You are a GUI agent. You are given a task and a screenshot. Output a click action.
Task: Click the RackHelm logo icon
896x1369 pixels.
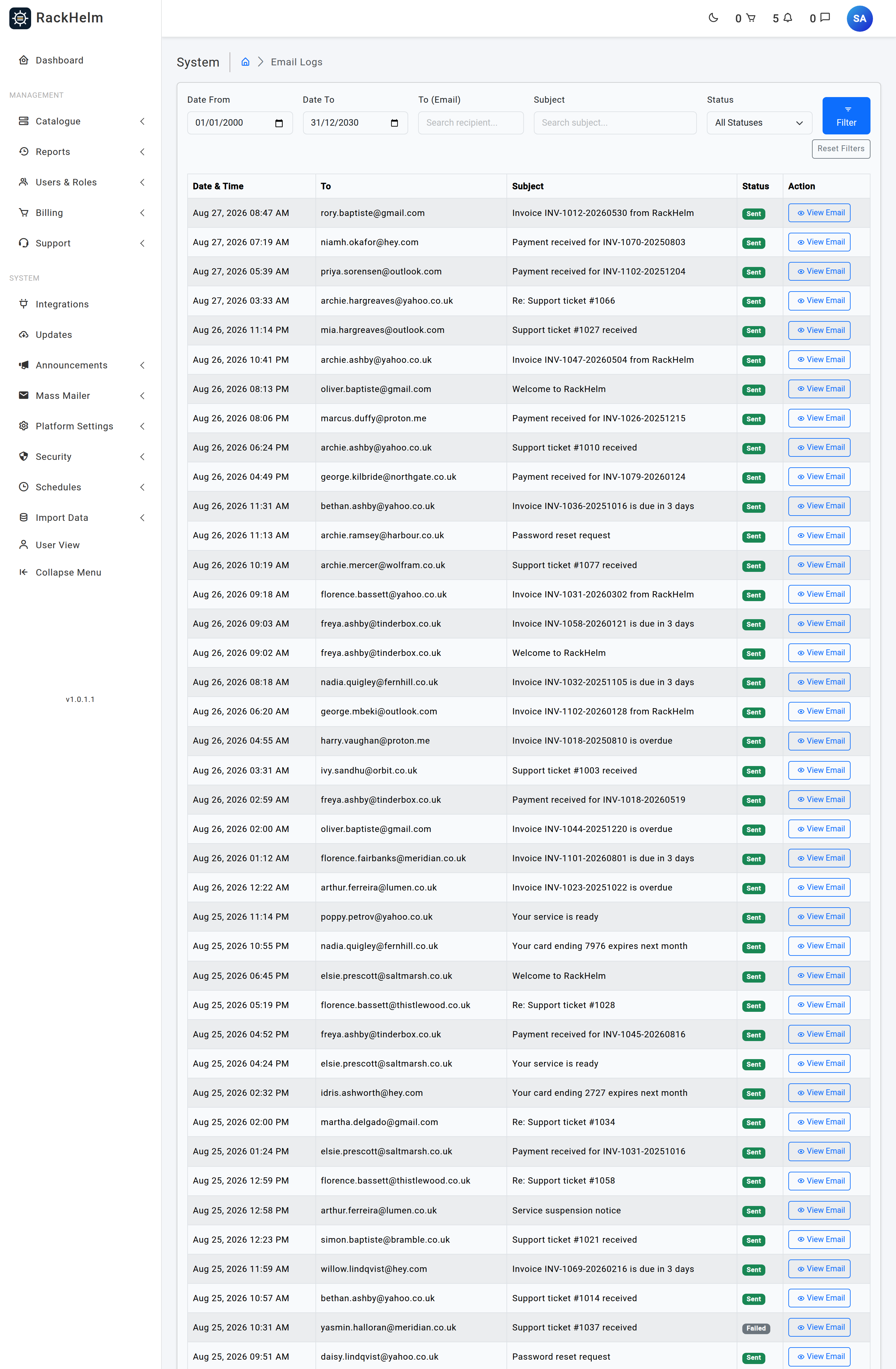coord(20,18)
